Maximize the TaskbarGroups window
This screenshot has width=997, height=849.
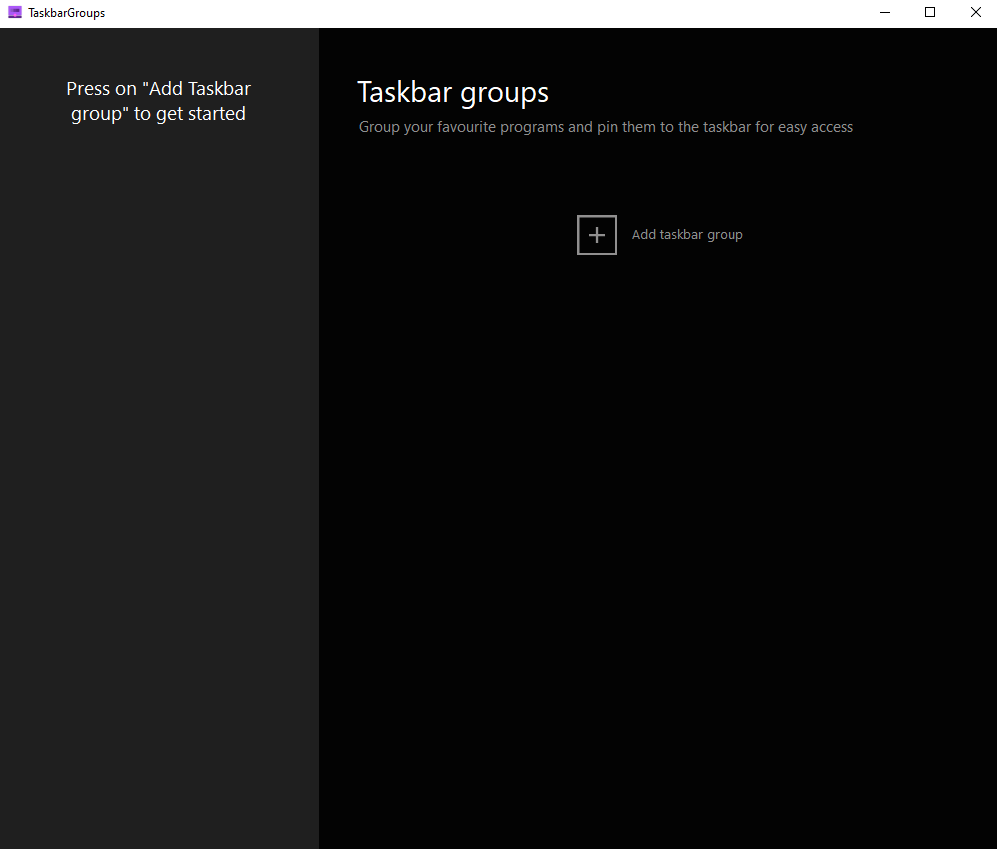click(x=930, y=13)
